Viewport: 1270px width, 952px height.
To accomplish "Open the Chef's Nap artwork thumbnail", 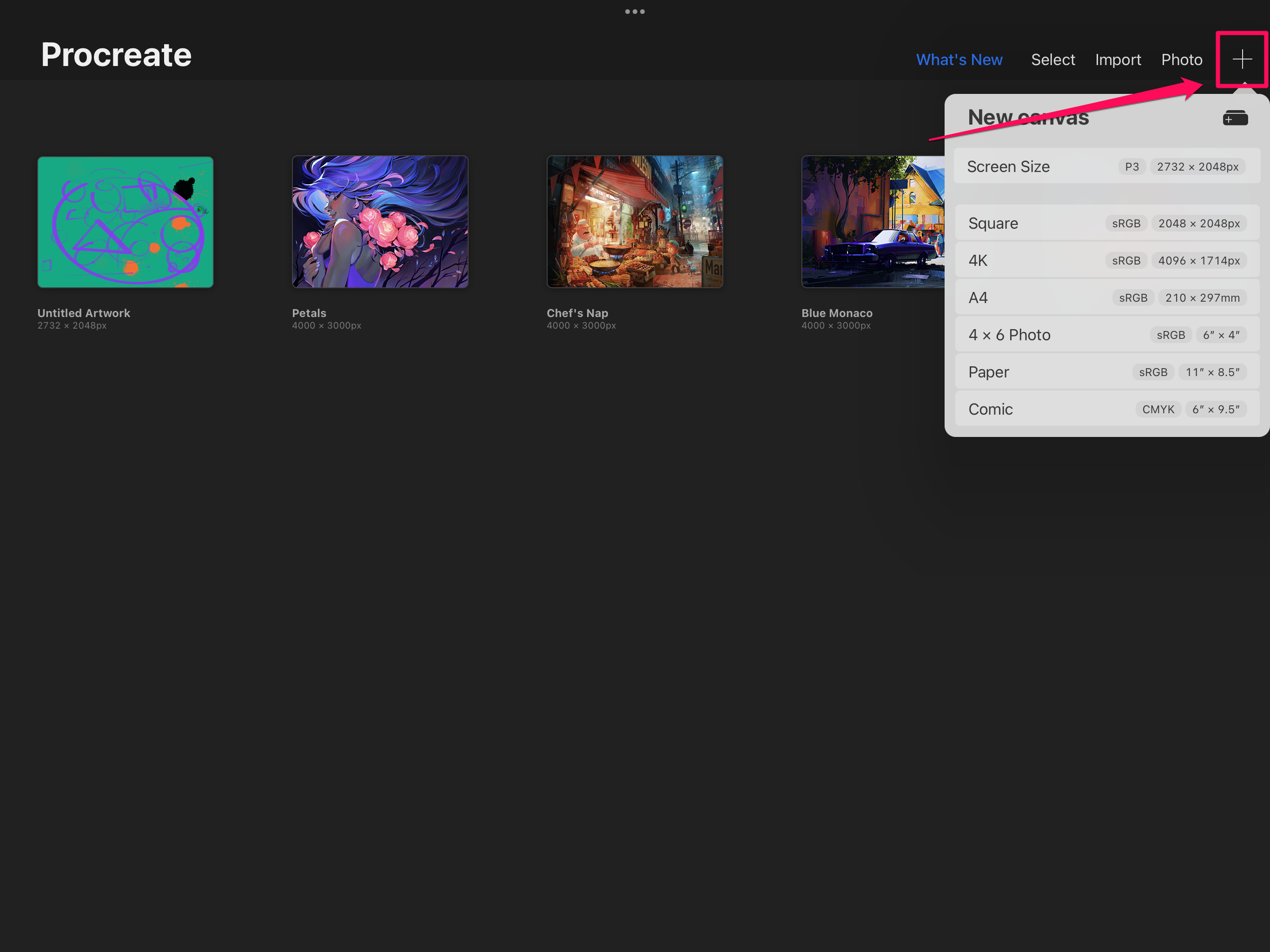I will click(x=635, y=222).
